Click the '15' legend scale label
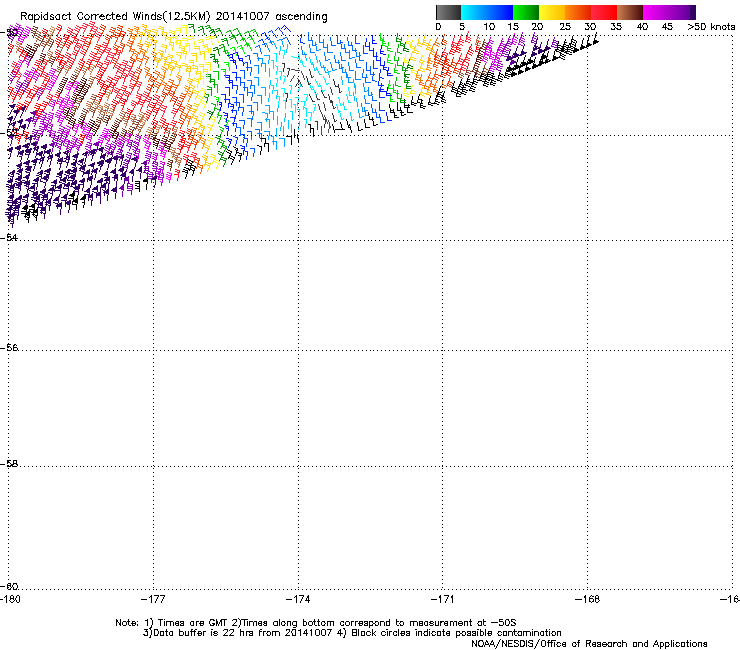Image resolution: width=740 pixels, height=650 pixels. (x=513, y=27)
